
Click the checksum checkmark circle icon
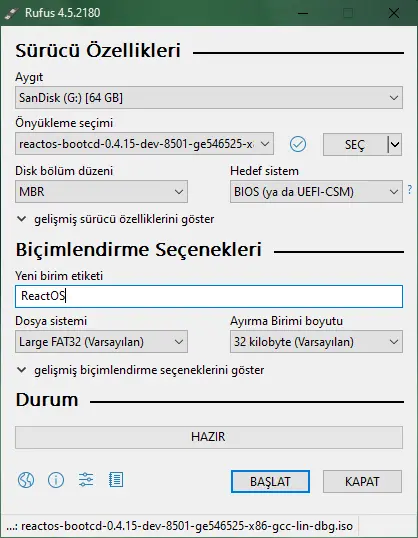tap(298, 144)
